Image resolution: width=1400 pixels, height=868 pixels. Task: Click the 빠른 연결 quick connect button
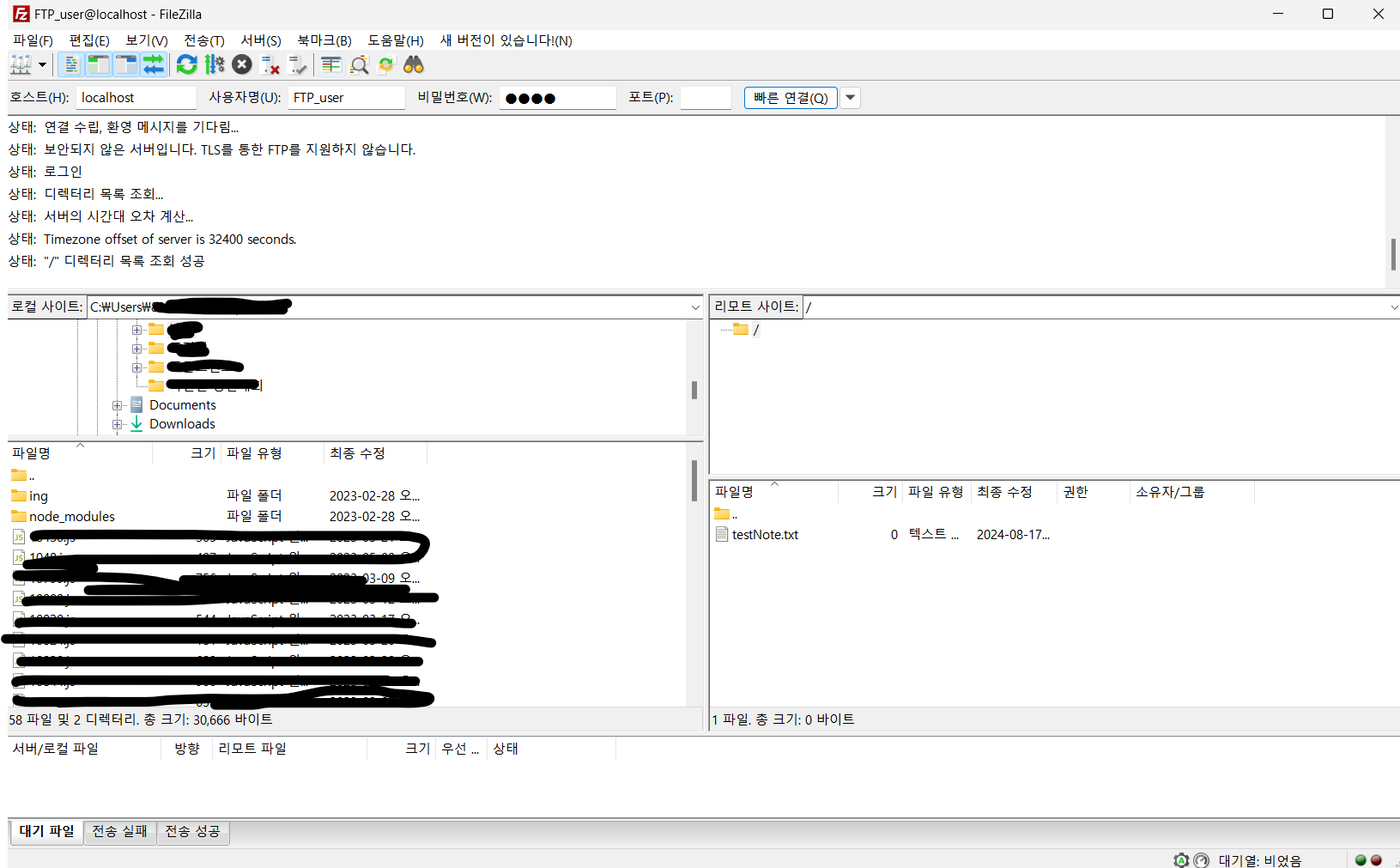point(791,98)
